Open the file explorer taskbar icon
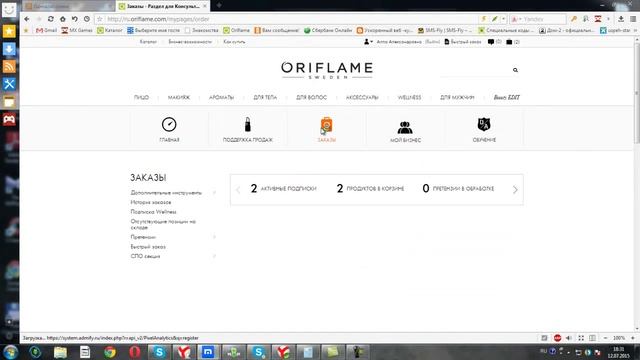Image resolution: width=640 pixels, height=360 pixels. tap(60, 352)
